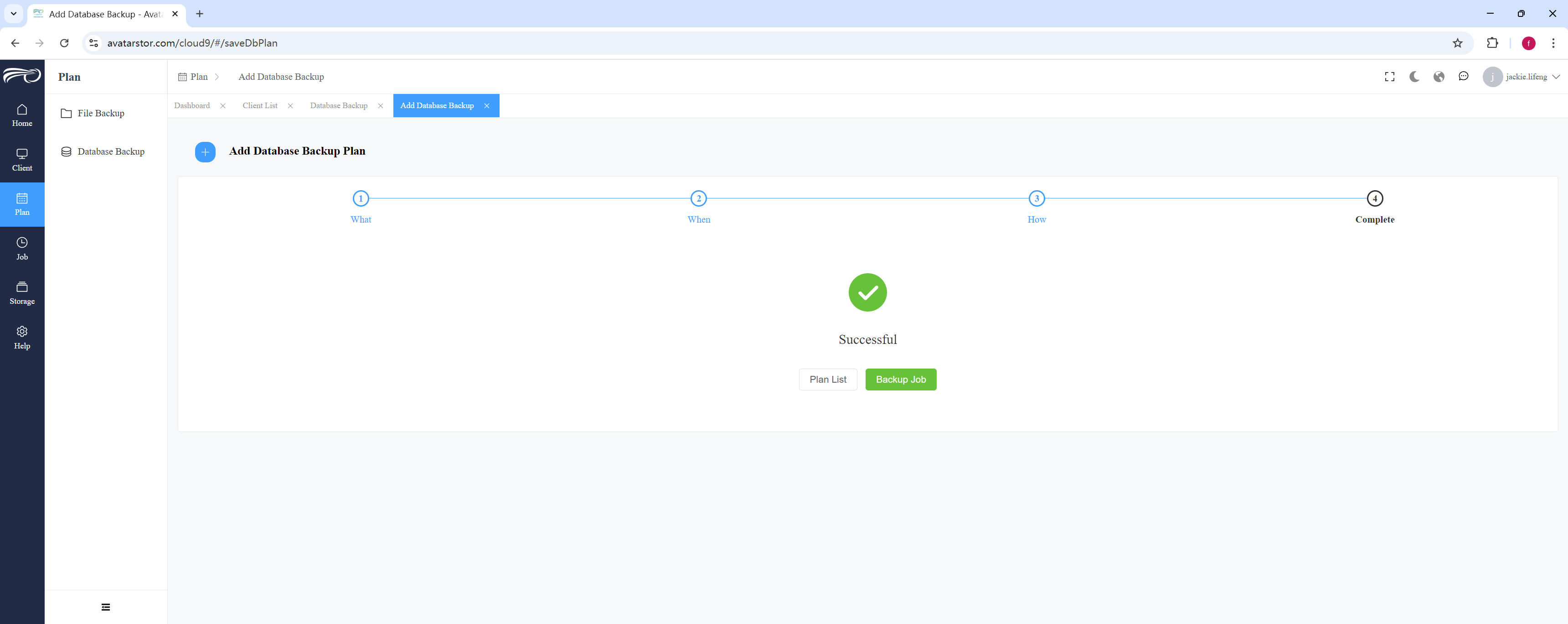Close the Dashboard tab
This screenshot has height=624, width=1568.
223,106
